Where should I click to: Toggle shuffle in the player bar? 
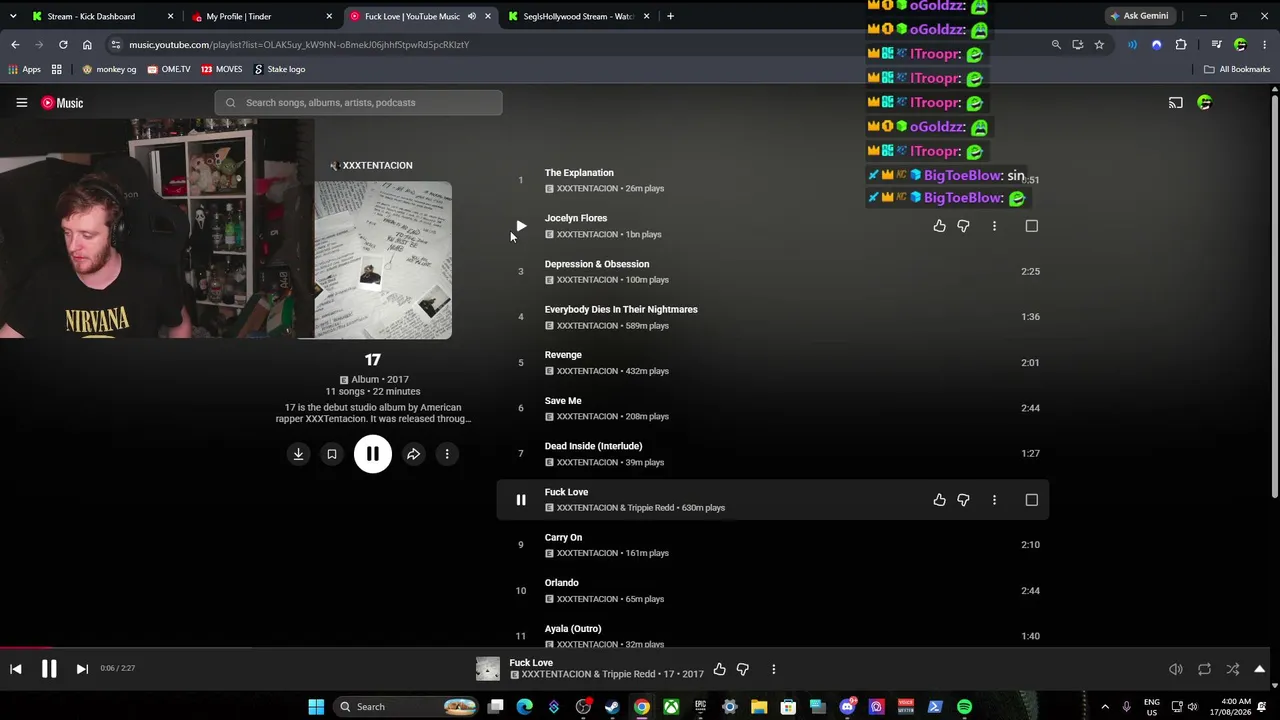1233,669
